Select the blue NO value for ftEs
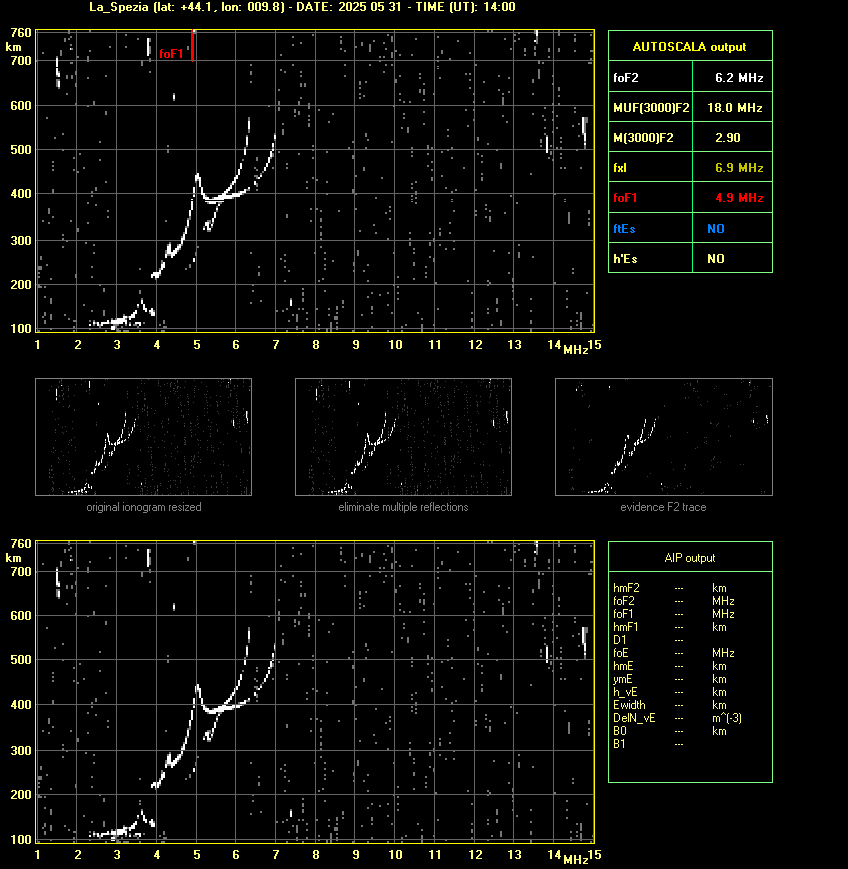 pos(716,228)
